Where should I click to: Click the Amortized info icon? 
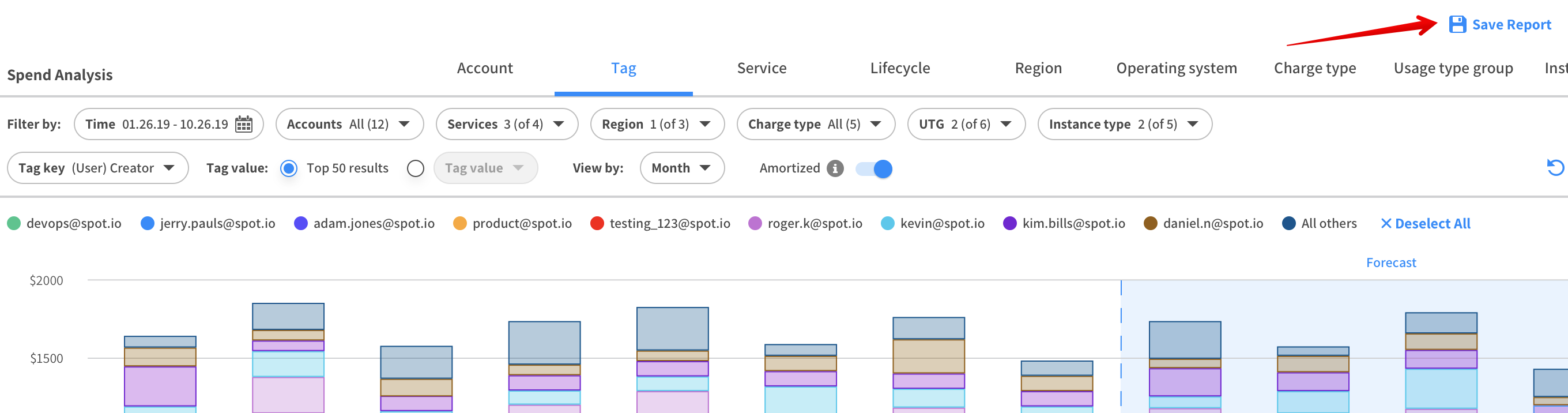(835, 168)
